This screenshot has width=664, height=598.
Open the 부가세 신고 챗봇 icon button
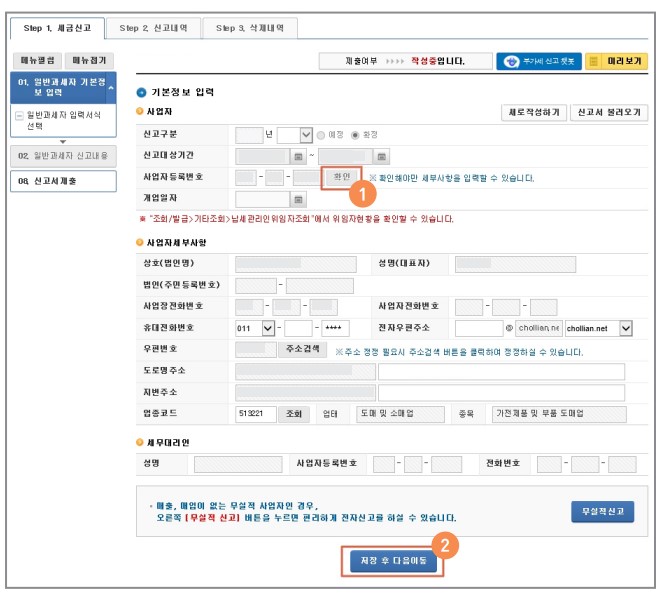pos(539,61)
